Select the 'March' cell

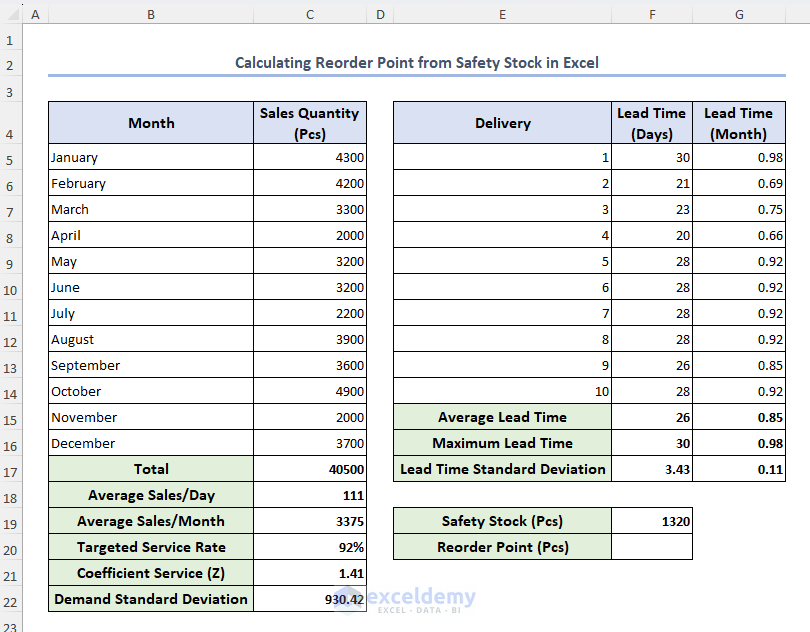click(x=151, y=209)
